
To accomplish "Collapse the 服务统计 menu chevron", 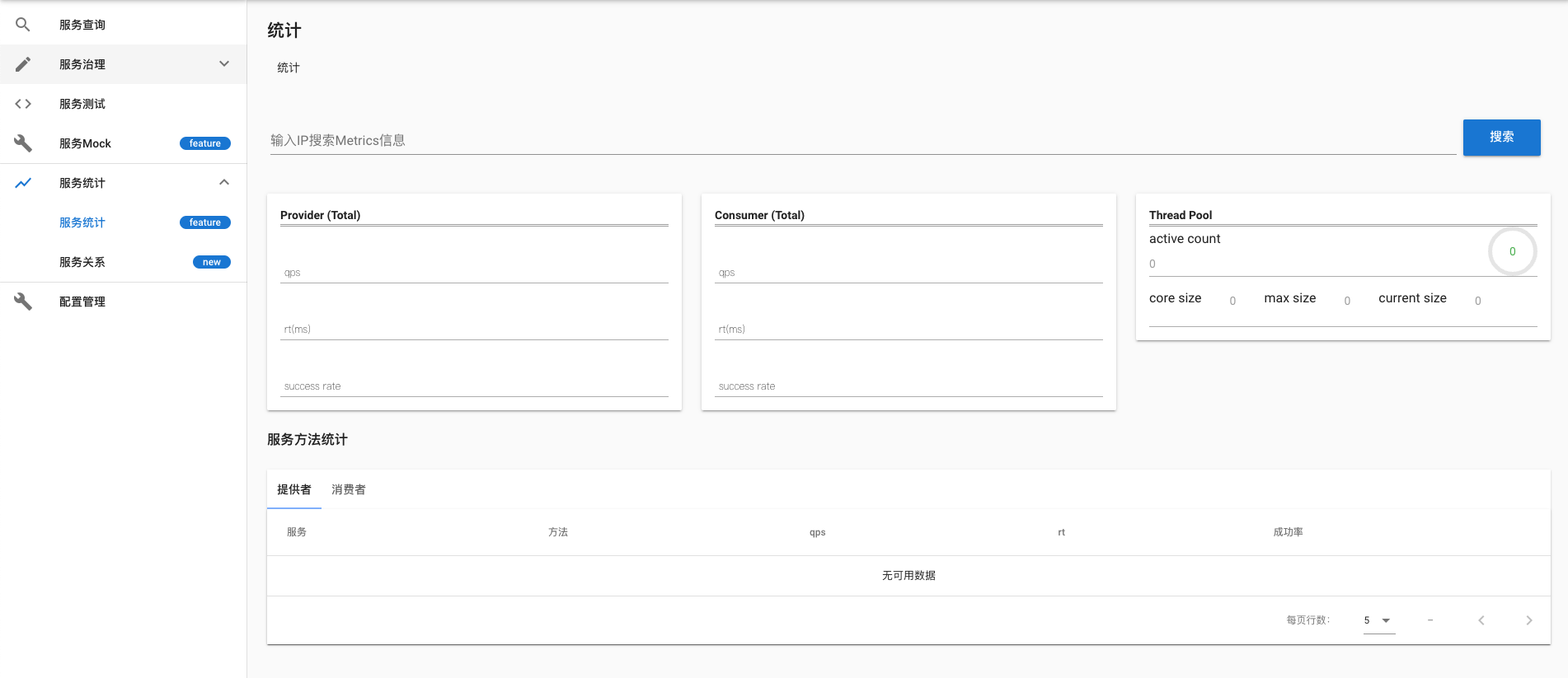I will (224, 183).
